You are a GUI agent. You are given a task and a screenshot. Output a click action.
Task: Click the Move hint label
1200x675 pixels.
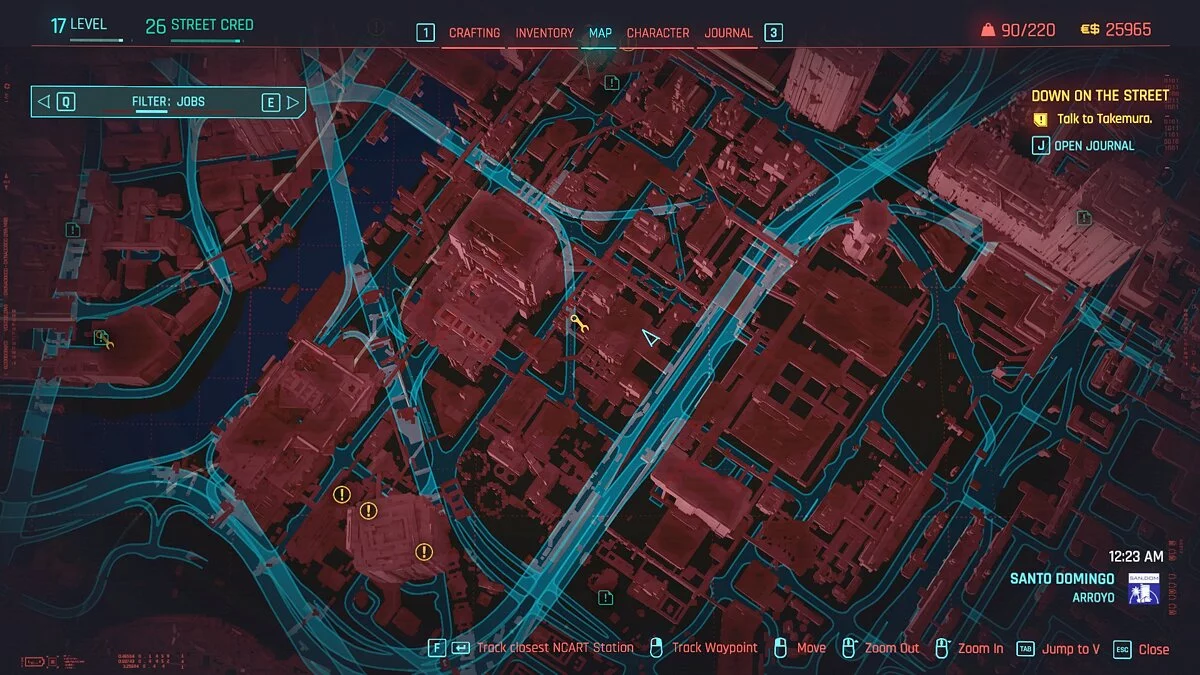(x=811, y=648)
